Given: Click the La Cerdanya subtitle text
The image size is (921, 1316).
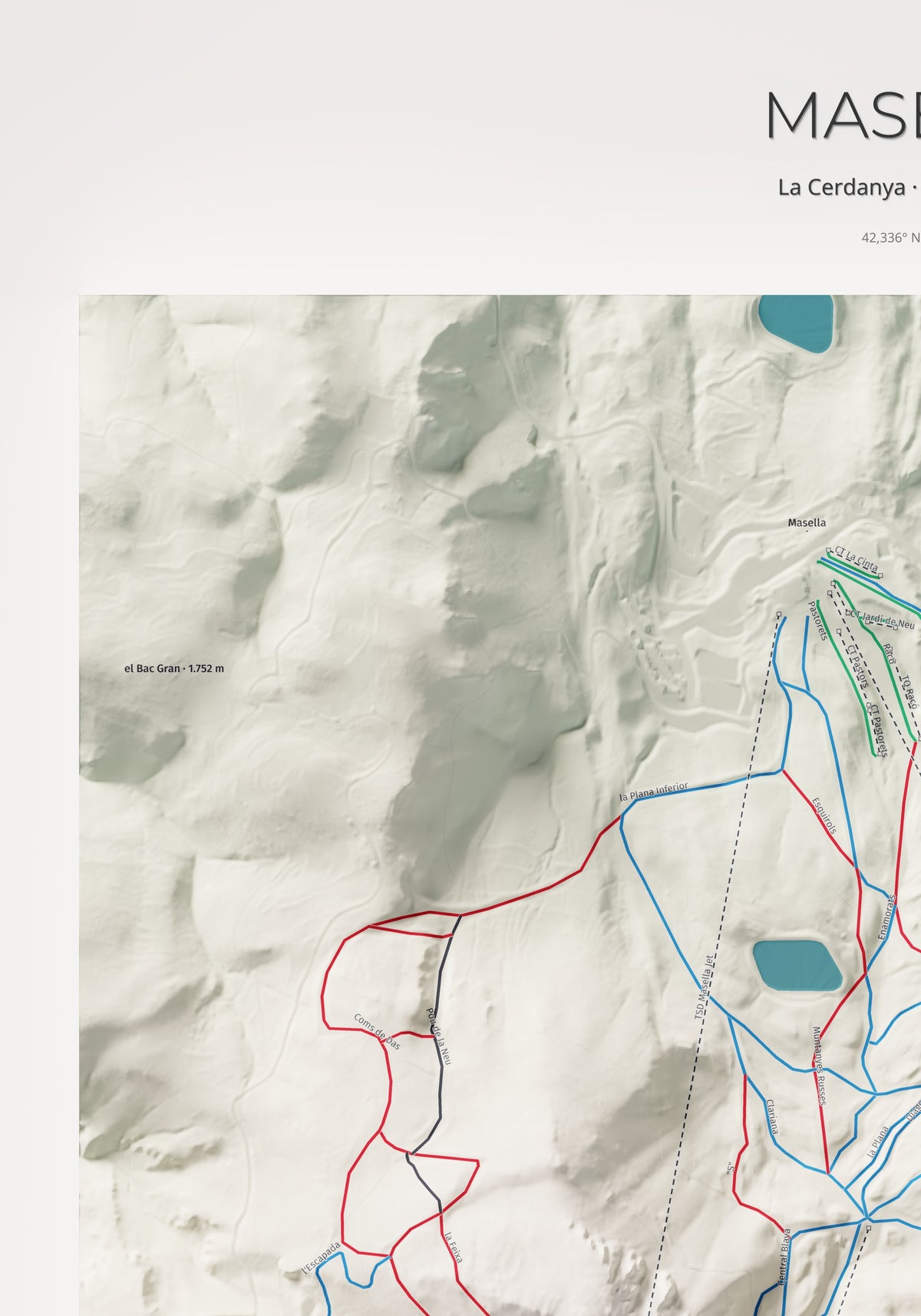Looking at the screenshot, I should [841, 187].
